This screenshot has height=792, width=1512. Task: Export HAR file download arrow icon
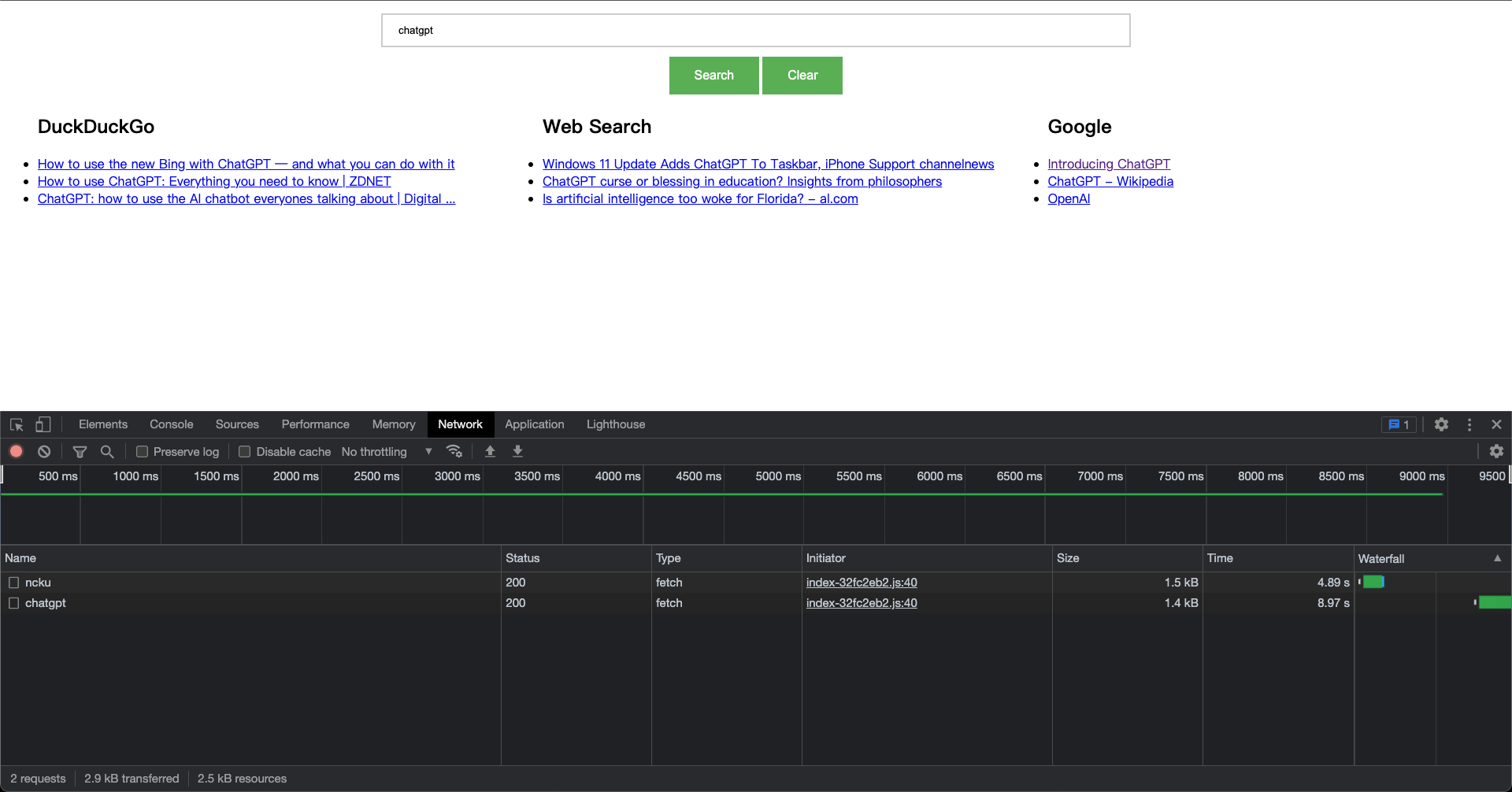(x=517, y=451)
